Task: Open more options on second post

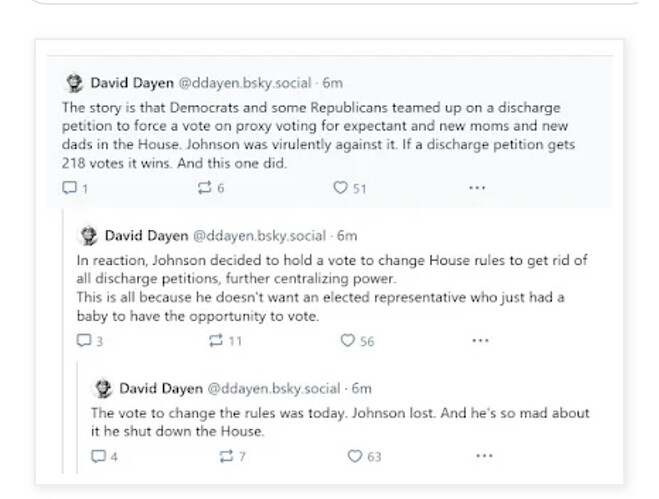Action: pos(480,340)
